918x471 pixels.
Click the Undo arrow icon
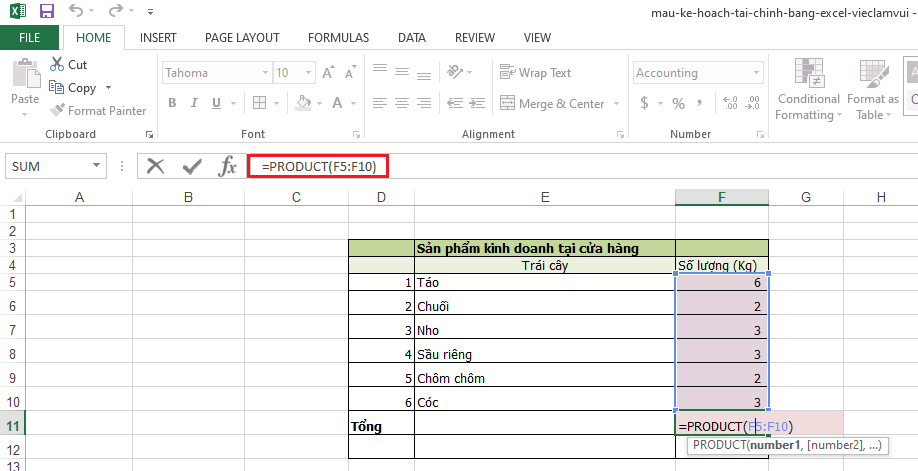(x=76, y=10)
